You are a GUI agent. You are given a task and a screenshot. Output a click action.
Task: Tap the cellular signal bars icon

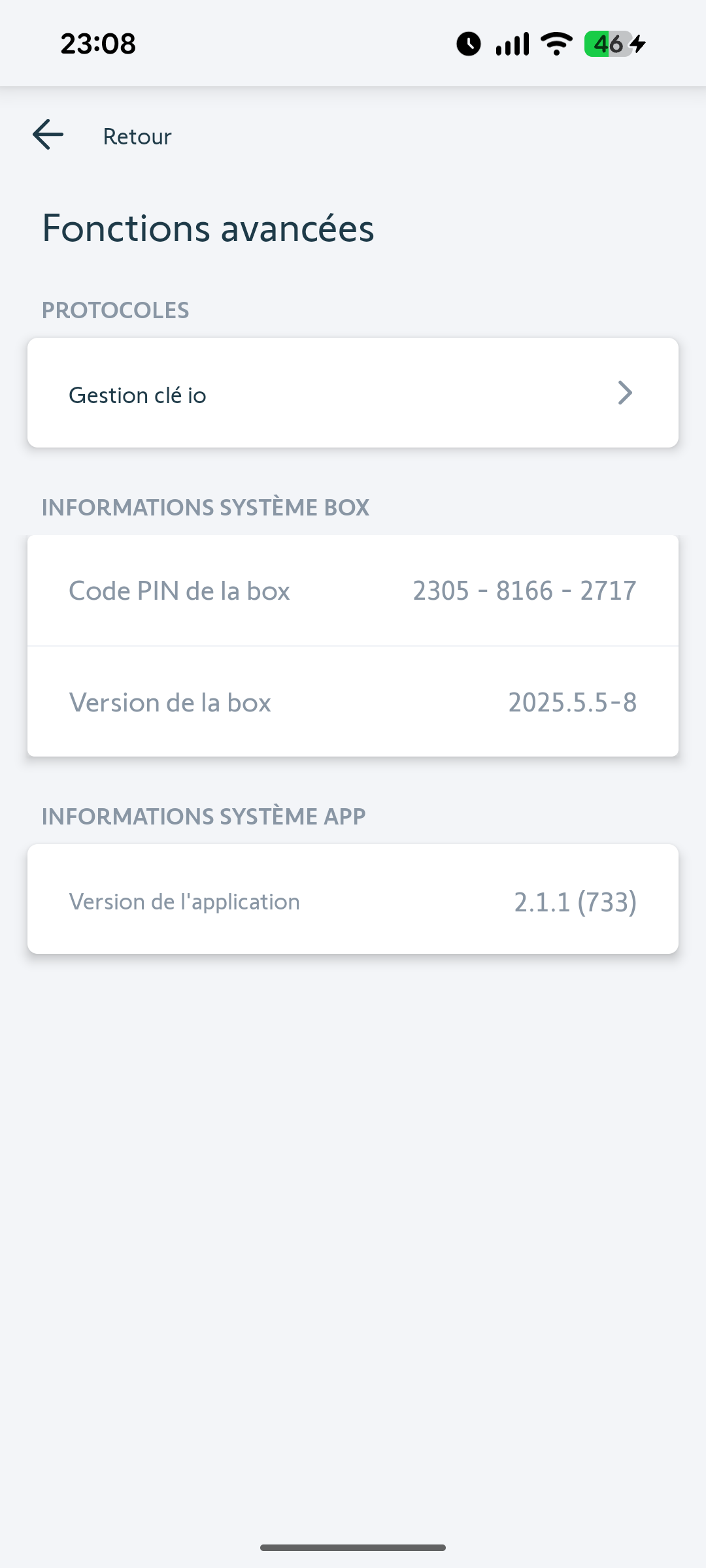click(x=512, y=44)
